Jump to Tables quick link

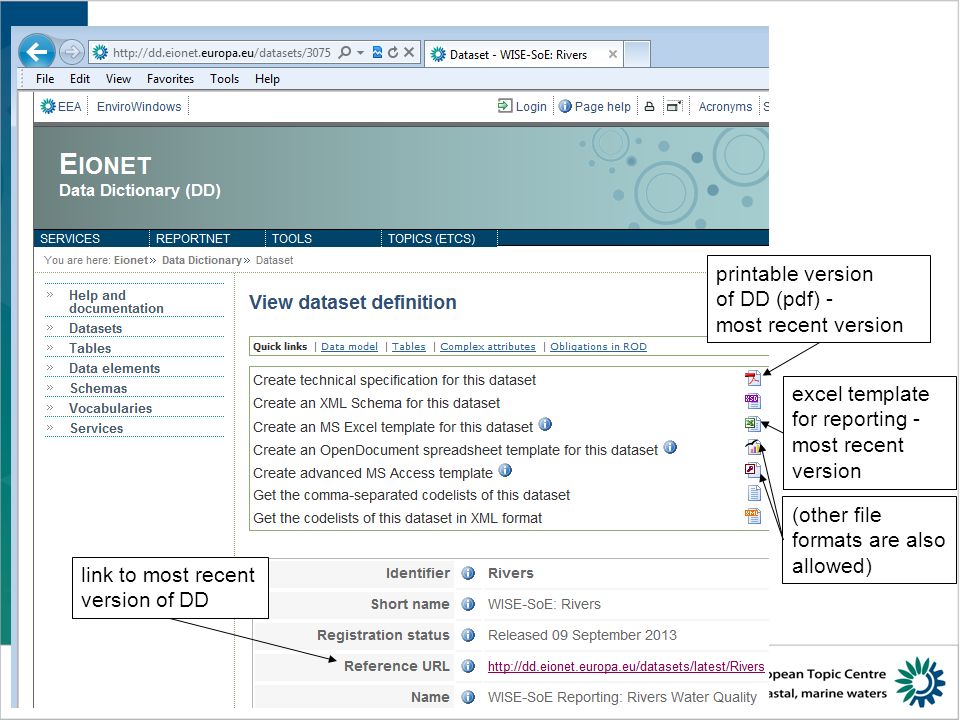click(408, 347)
